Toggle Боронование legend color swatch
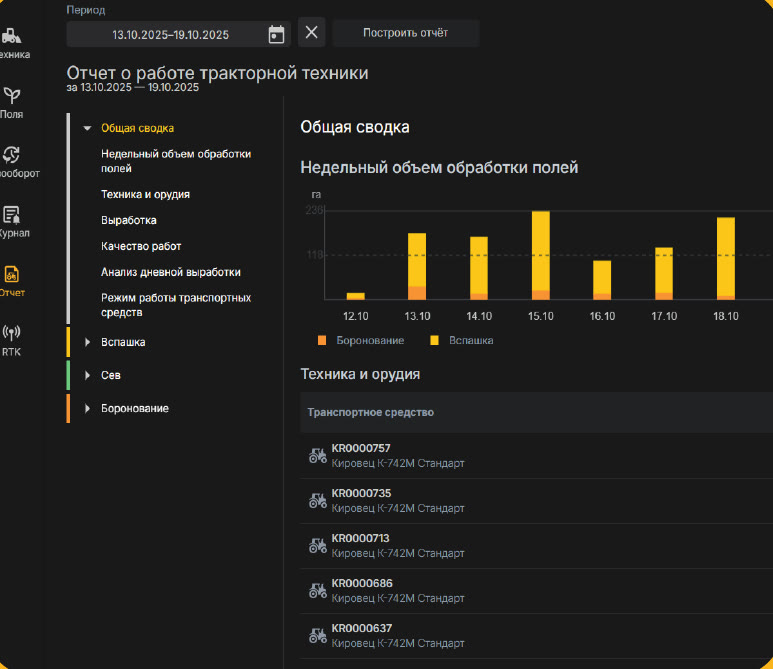Screen dimensions: 773x669 coord(322,341)
